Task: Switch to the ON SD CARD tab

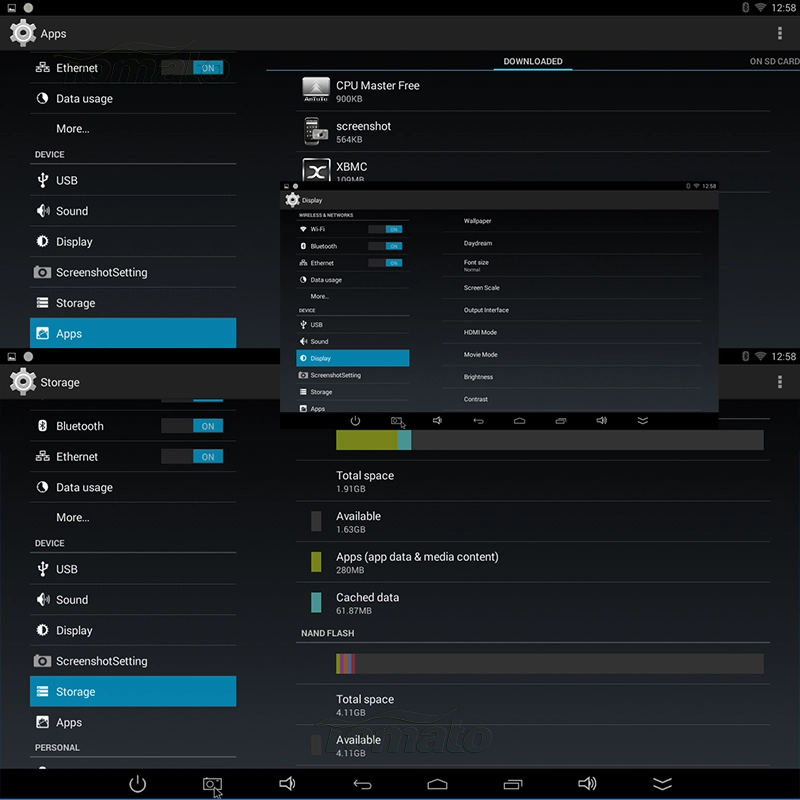Action: (774, 61)
